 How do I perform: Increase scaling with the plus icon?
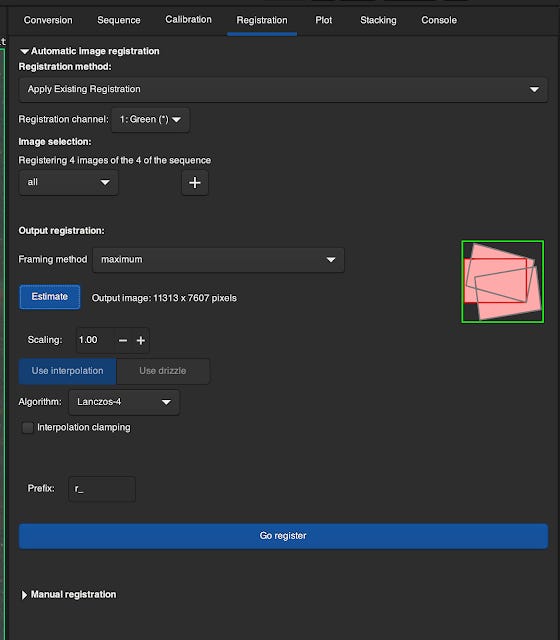[x=140, y=340]
